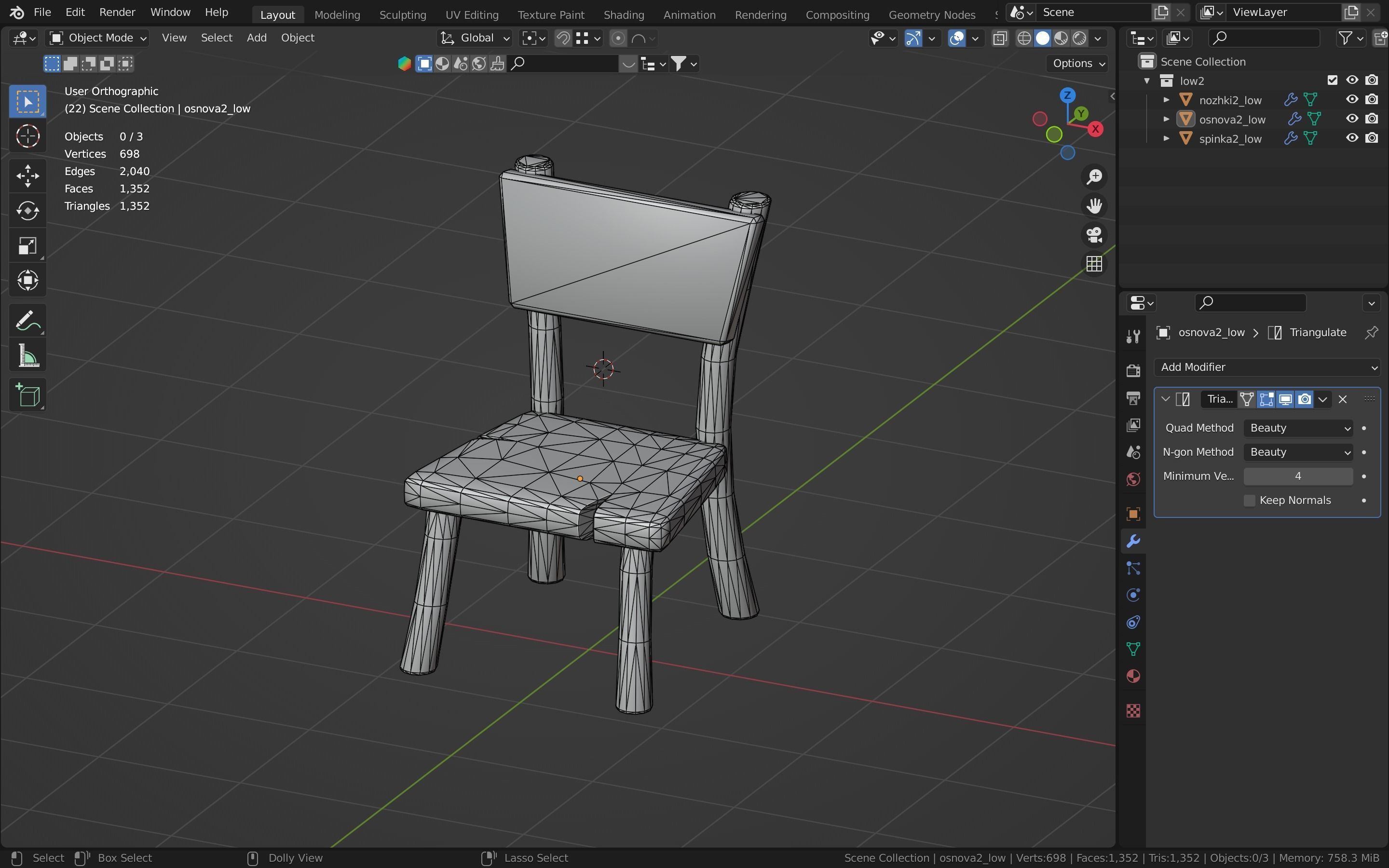1389x868 pixels.
Task: Open the Material properties tab
Action: click(1133, 676)
